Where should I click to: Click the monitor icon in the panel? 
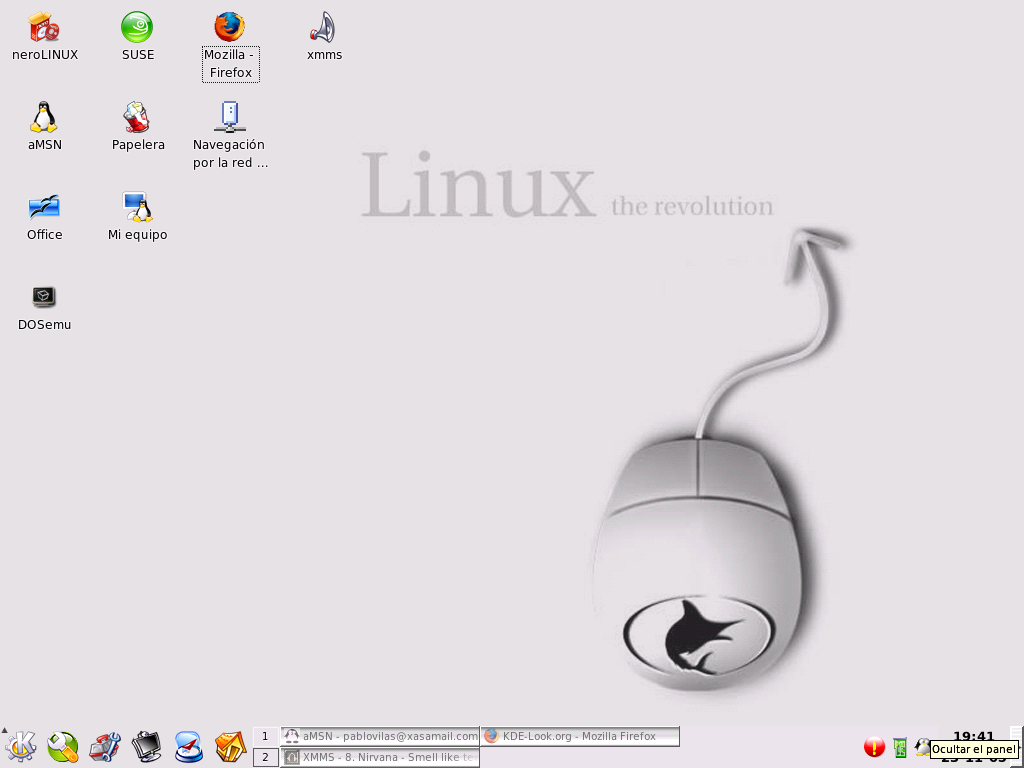(x=146, y=746)
